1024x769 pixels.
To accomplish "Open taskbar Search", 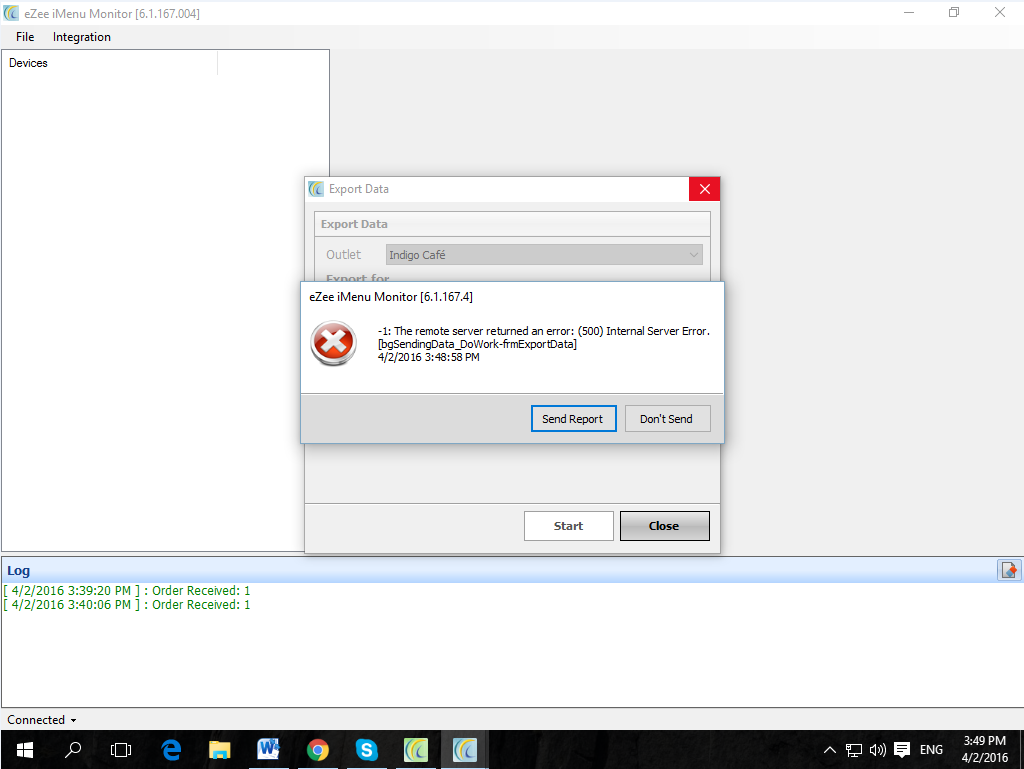I will point(72,750).
